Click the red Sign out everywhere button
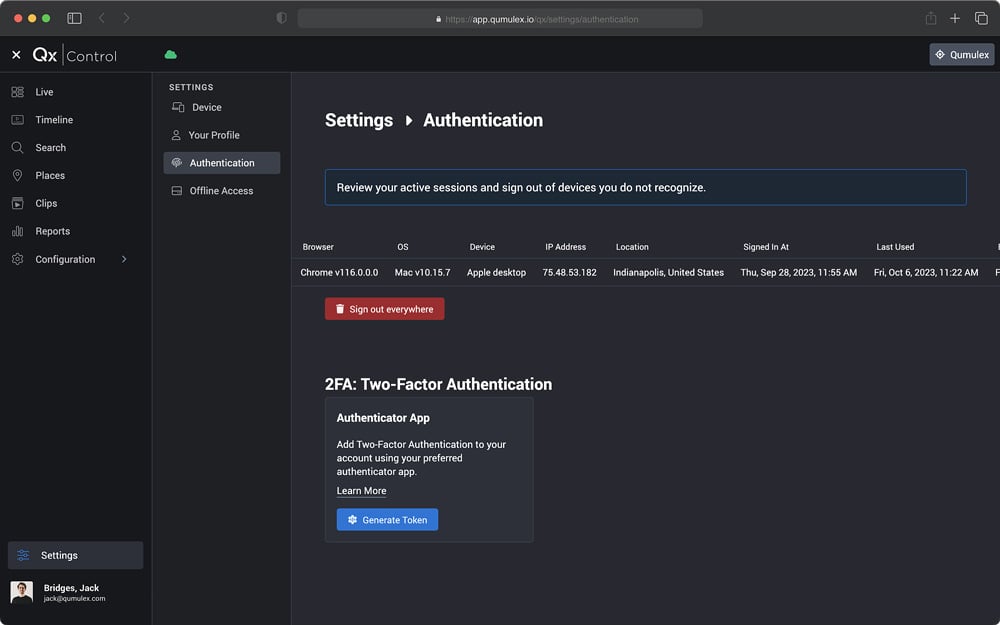The height and width of the screenshot is (625, 1000). [x=384, y=309]
